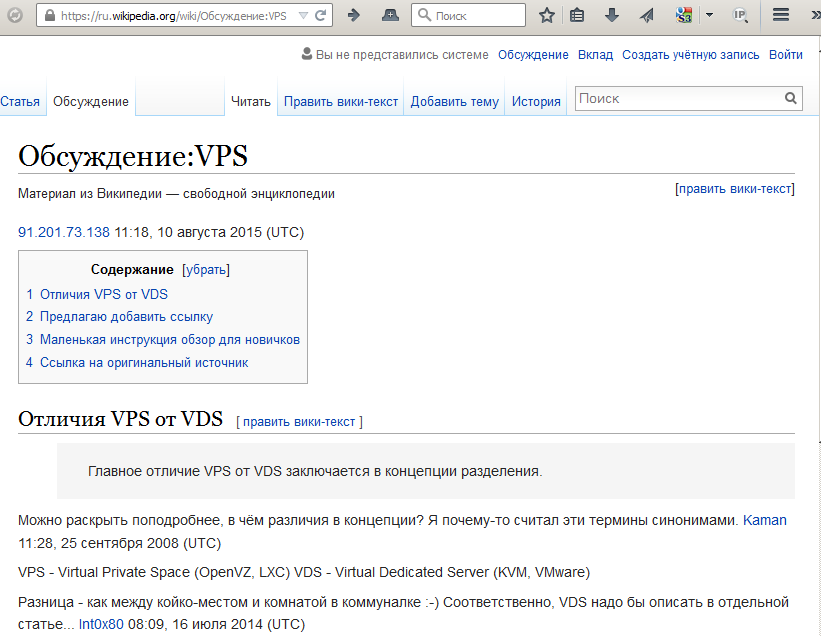Viewport: 821px width, 636px height.
Task: Open the S3 extension dropdown arrow
Action: click(x=709, y=15)
